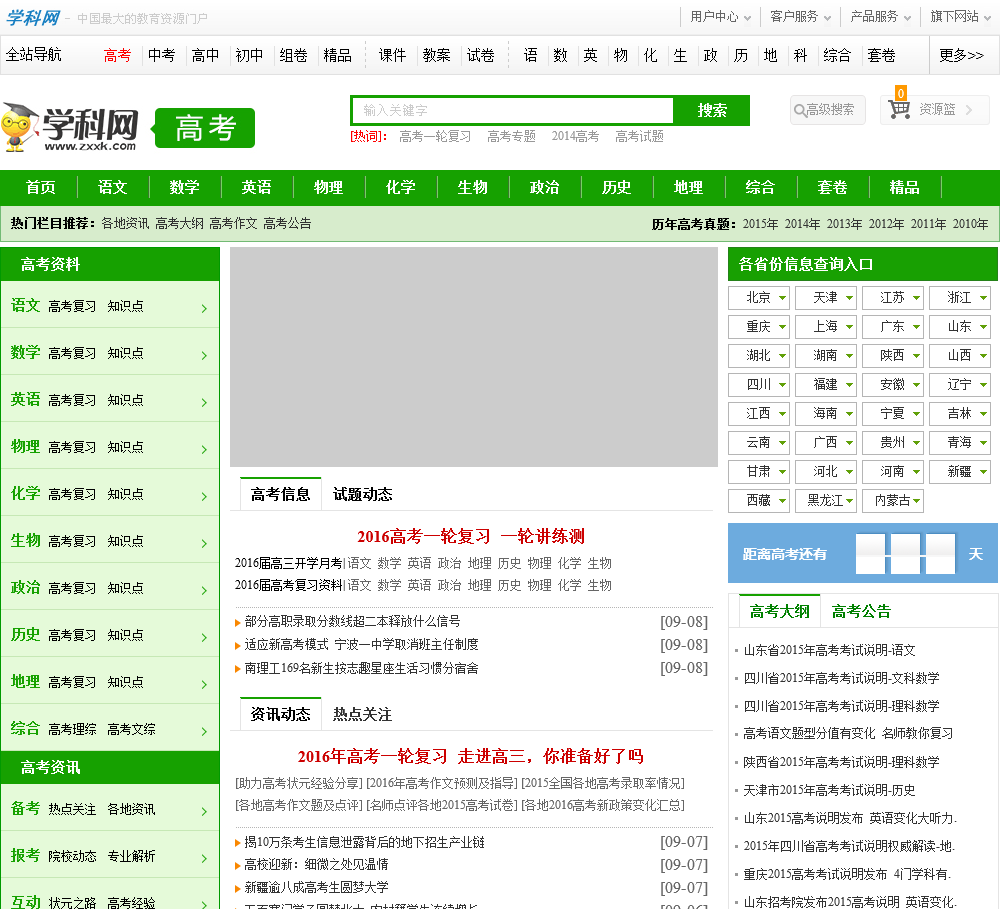Click the 学科网 mascot logo
The height and width of the screenshot is (909, 1000).
(69, 127)
